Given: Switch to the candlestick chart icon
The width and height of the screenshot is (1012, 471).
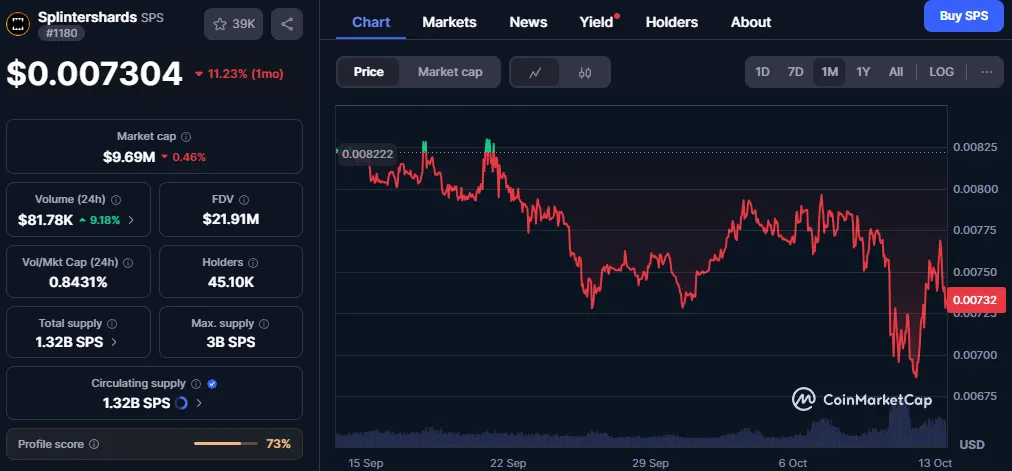Looking at the screenshot, I should 585,72.
